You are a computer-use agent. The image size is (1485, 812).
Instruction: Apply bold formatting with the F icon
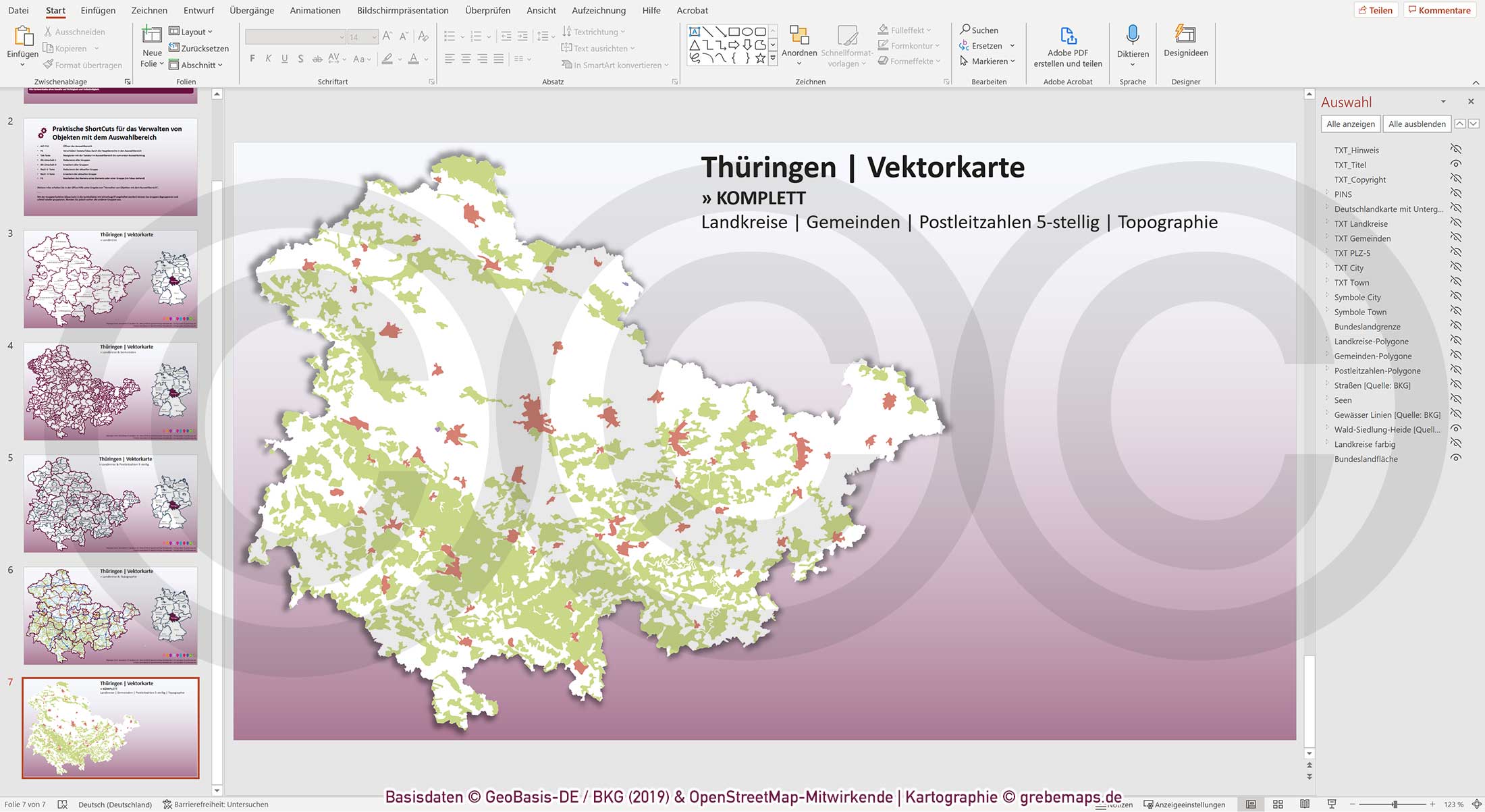(252, 59)
